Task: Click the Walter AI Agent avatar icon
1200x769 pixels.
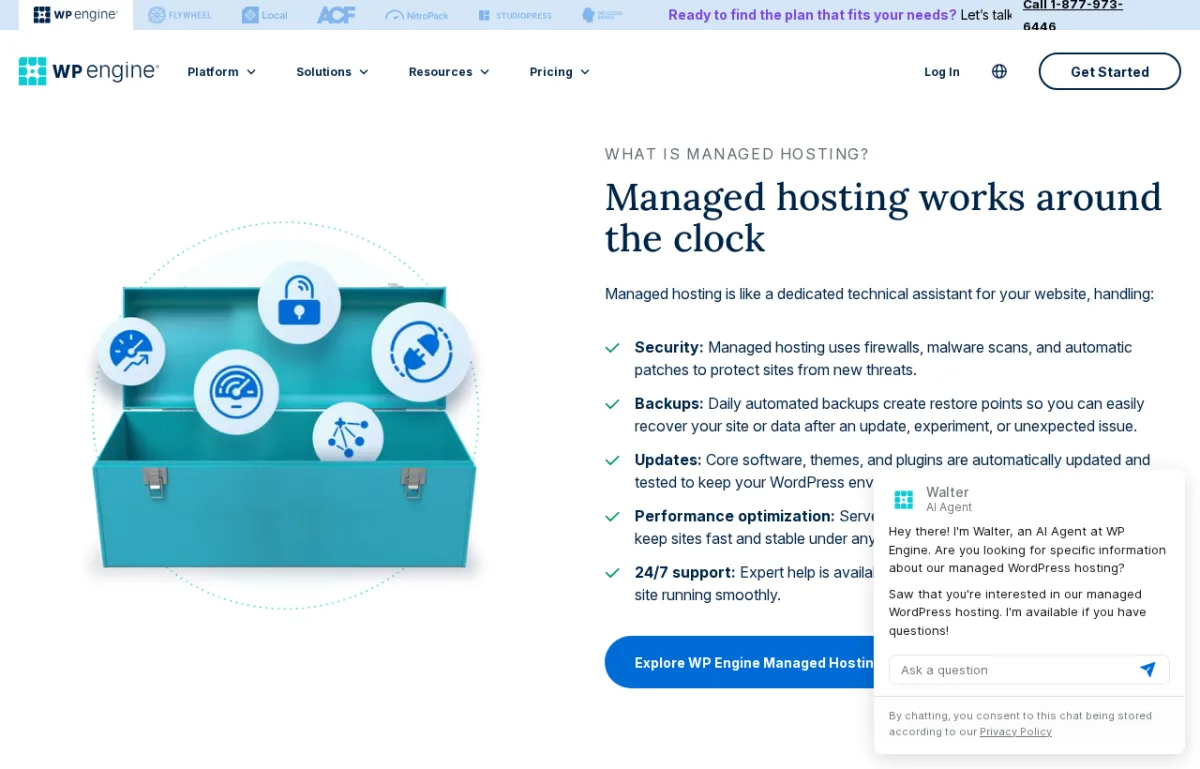Action: tap(904, 499)
